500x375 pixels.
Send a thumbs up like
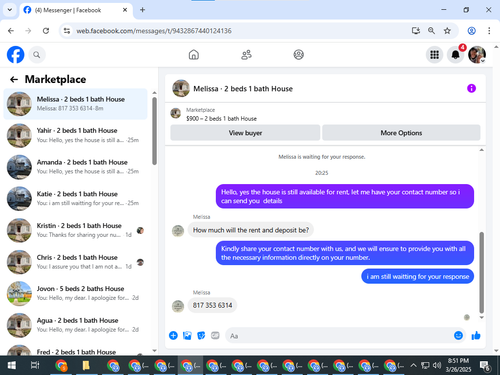[x=476, y=335]
